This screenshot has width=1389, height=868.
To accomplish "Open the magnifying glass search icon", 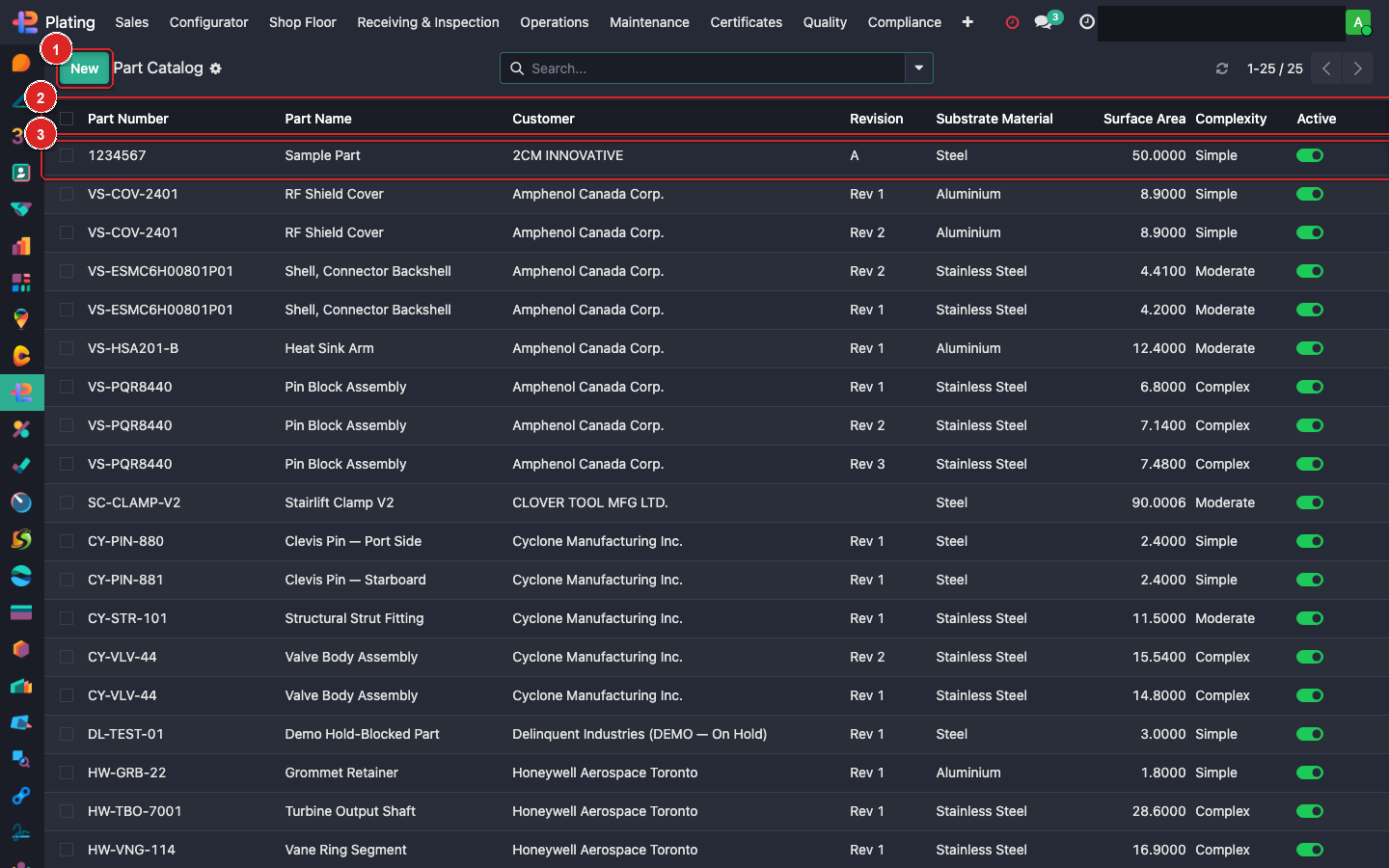I will pos(518,68).
